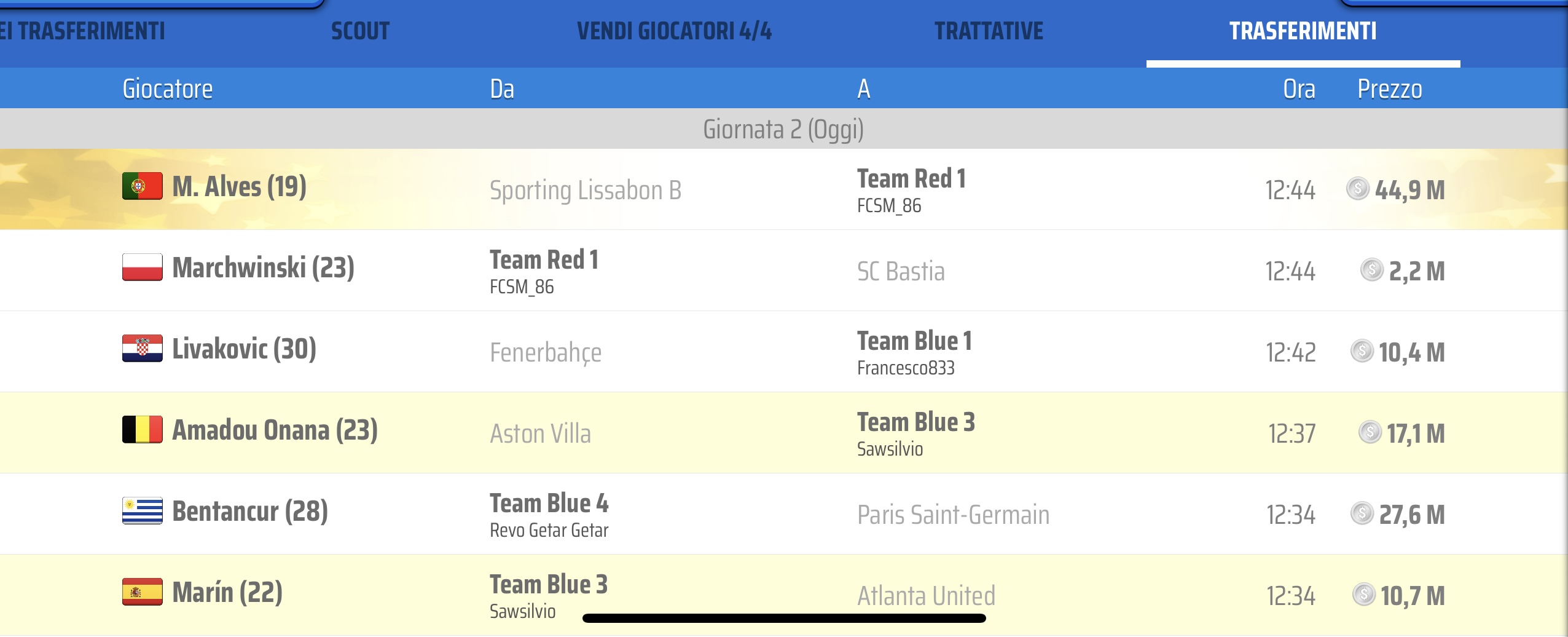The image size is (1568, 637).
Task: Tap the Giornata 2 (Oggi) section header
Action: [x=783, y=129]
